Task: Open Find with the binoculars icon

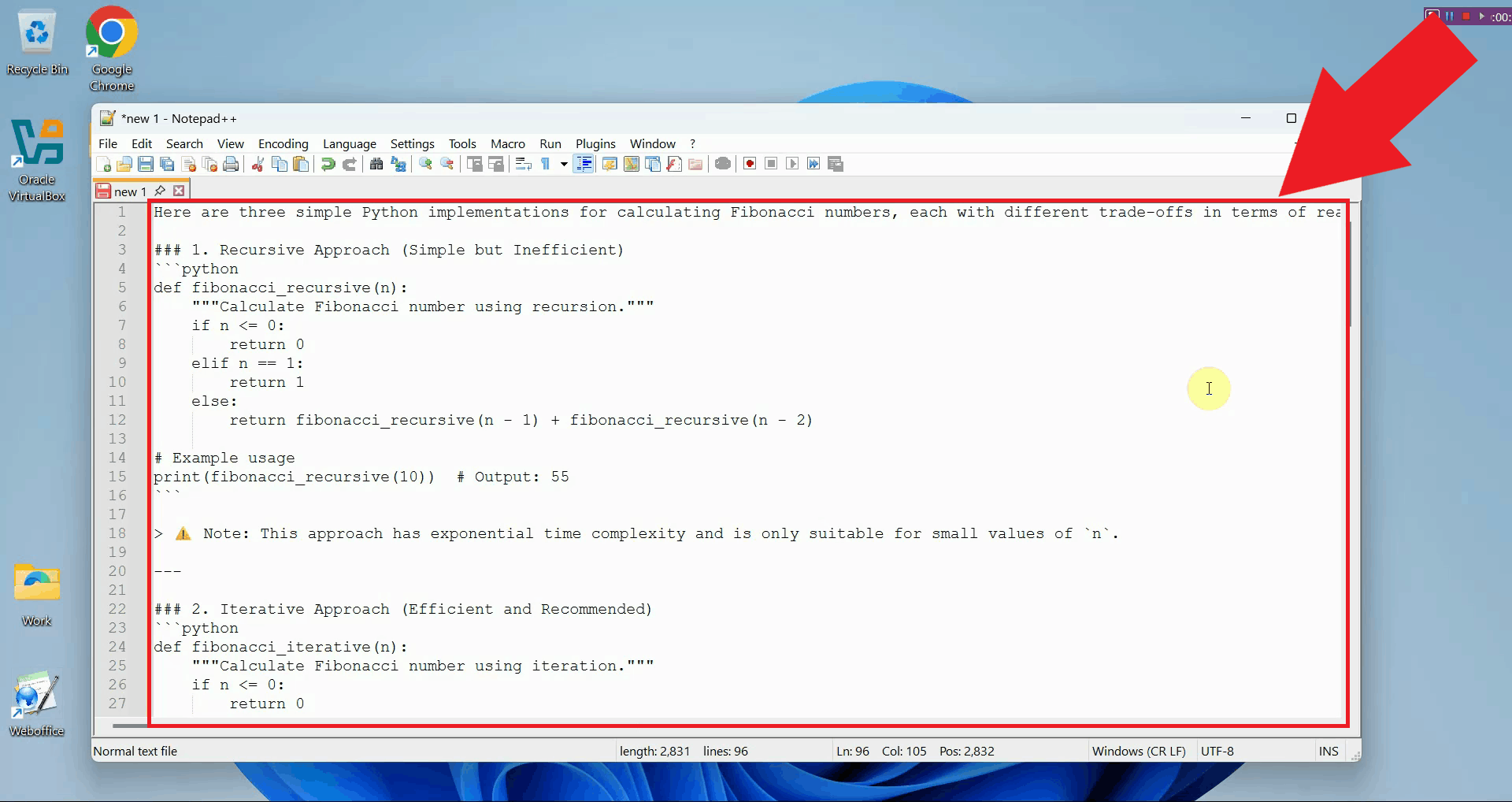Action: (376, 164)
